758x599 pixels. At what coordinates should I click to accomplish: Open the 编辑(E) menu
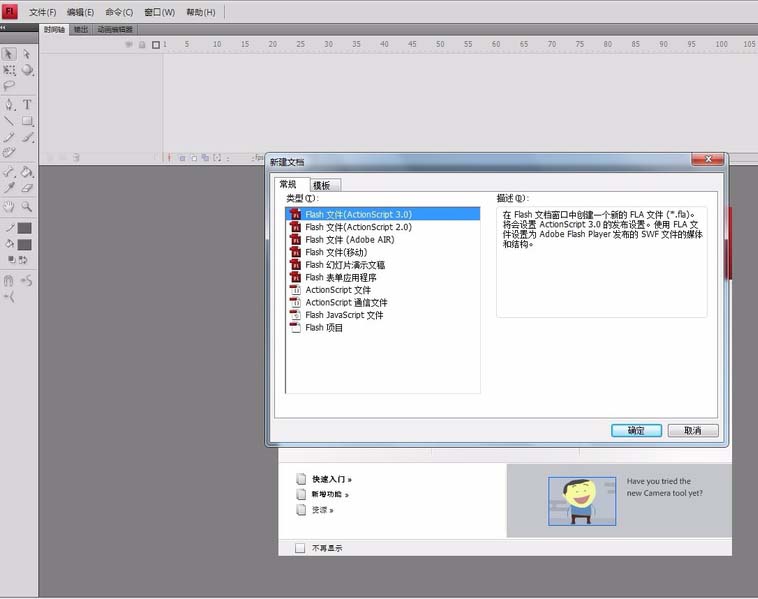[80, 12]
